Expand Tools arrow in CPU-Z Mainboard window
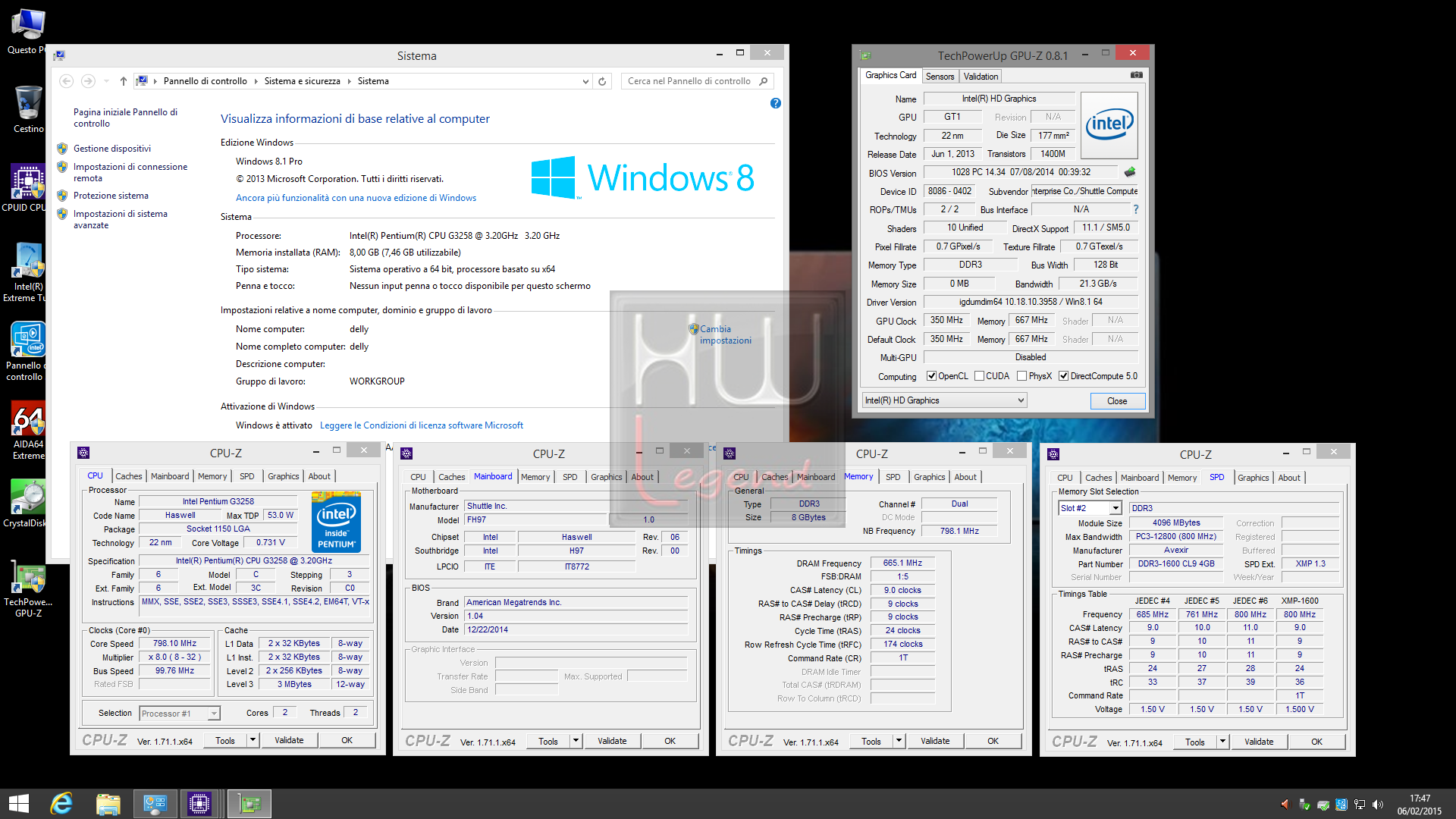 [576, 741]
